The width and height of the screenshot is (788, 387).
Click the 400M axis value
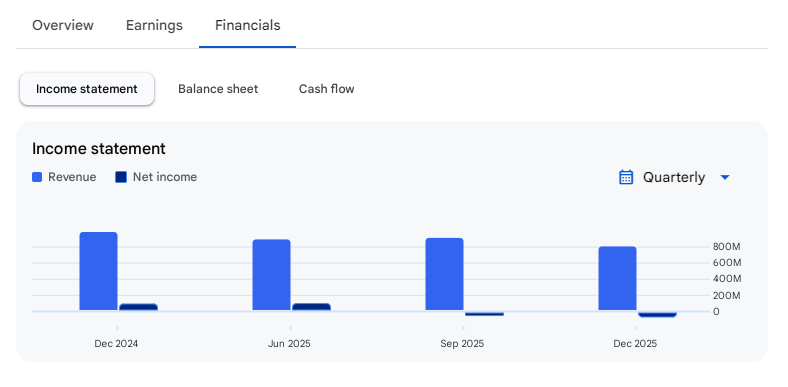point(727,279)
